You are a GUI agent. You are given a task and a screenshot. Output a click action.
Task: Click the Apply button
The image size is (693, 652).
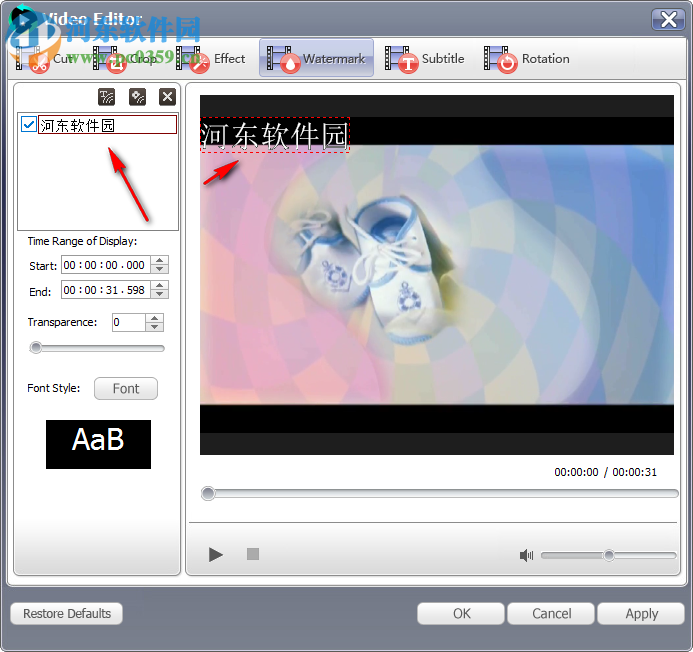coord(641,614)
